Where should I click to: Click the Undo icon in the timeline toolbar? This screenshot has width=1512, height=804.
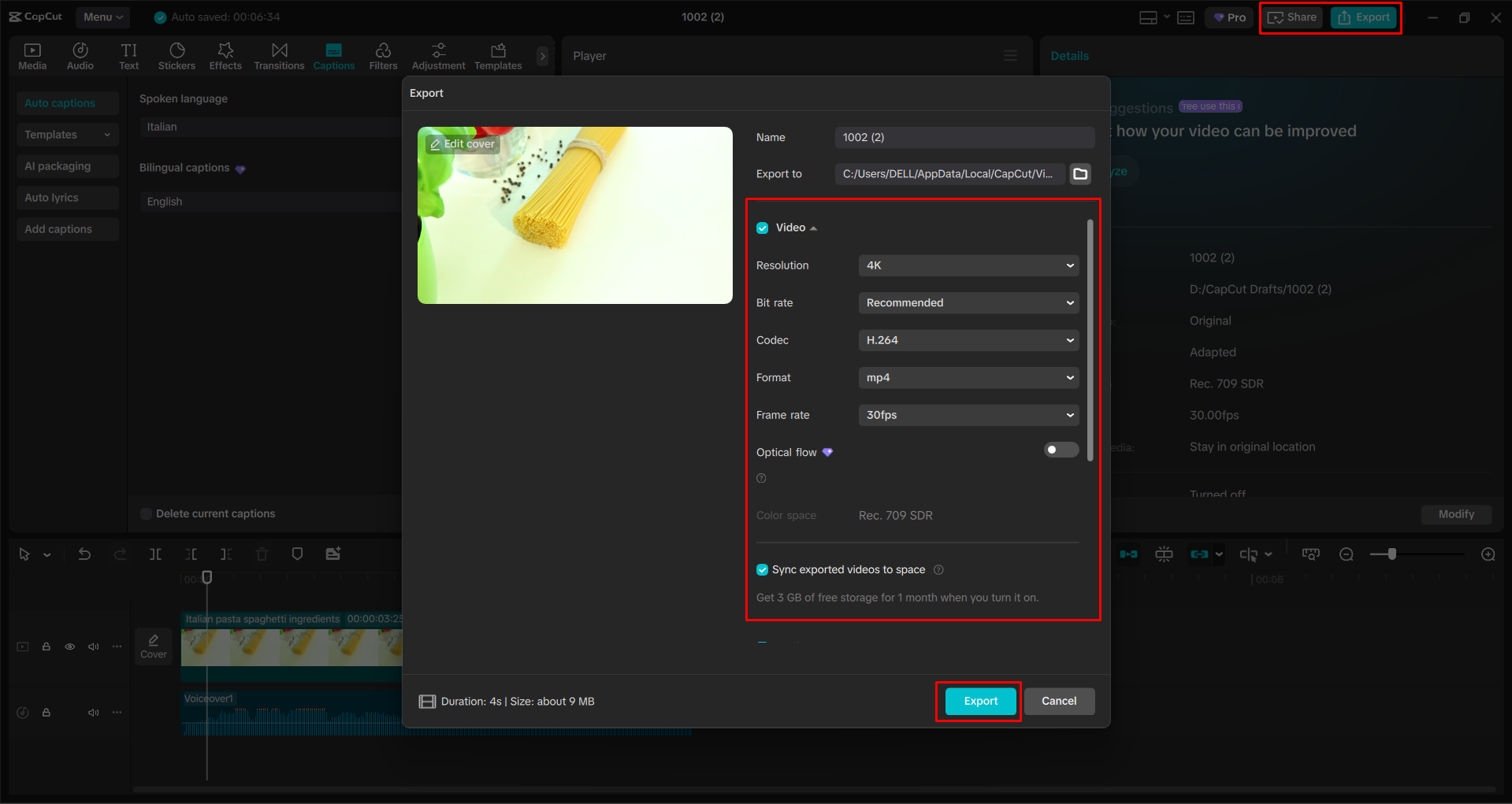tap(84, 554)
